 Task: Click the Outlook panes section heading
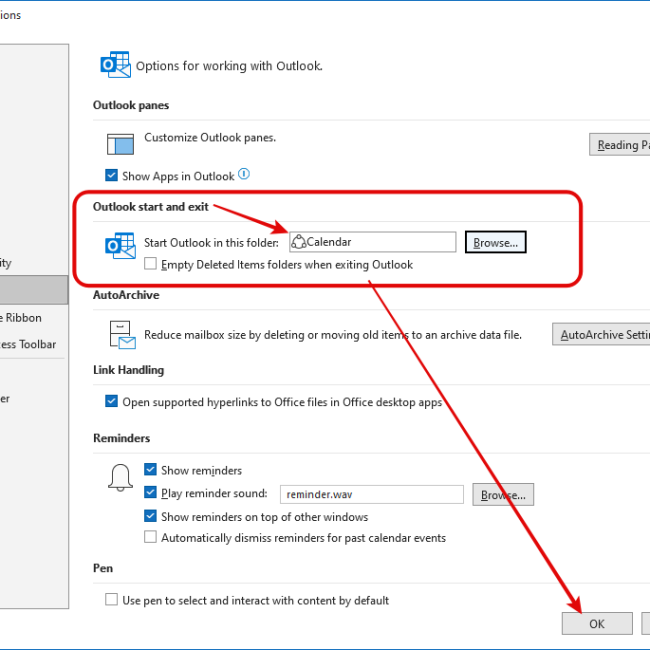pyautogui.click(x=131, y=105)
